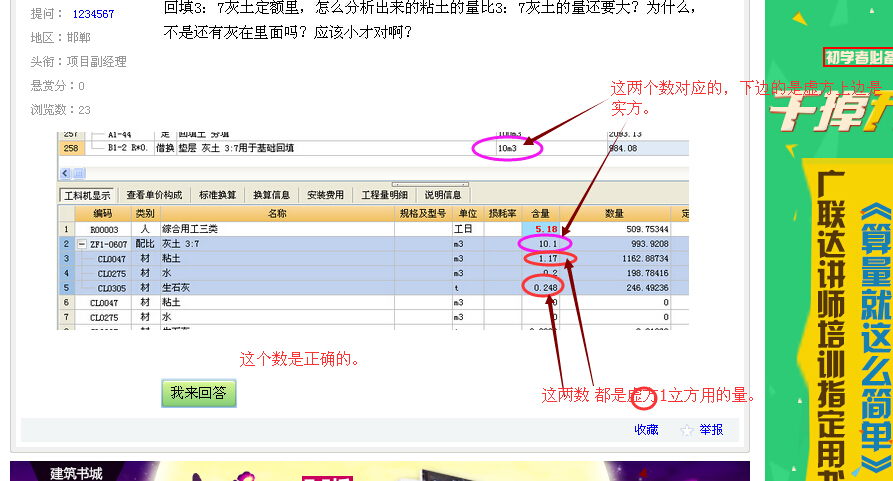Click row number 1 header
This screenshot has height=481, width=893.
click(66, 229)
